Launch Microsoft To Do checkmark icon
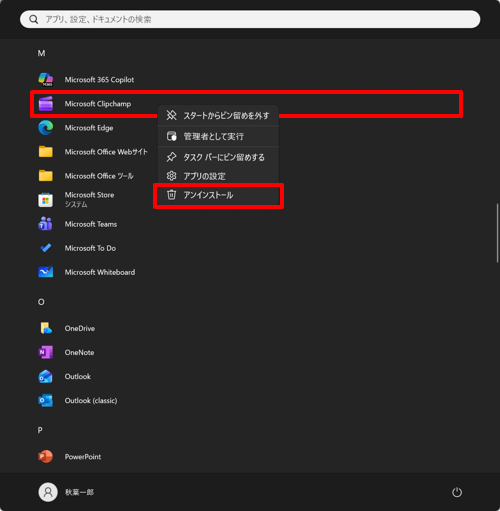This screenshot has width=500, height=511. coord(46,248)
